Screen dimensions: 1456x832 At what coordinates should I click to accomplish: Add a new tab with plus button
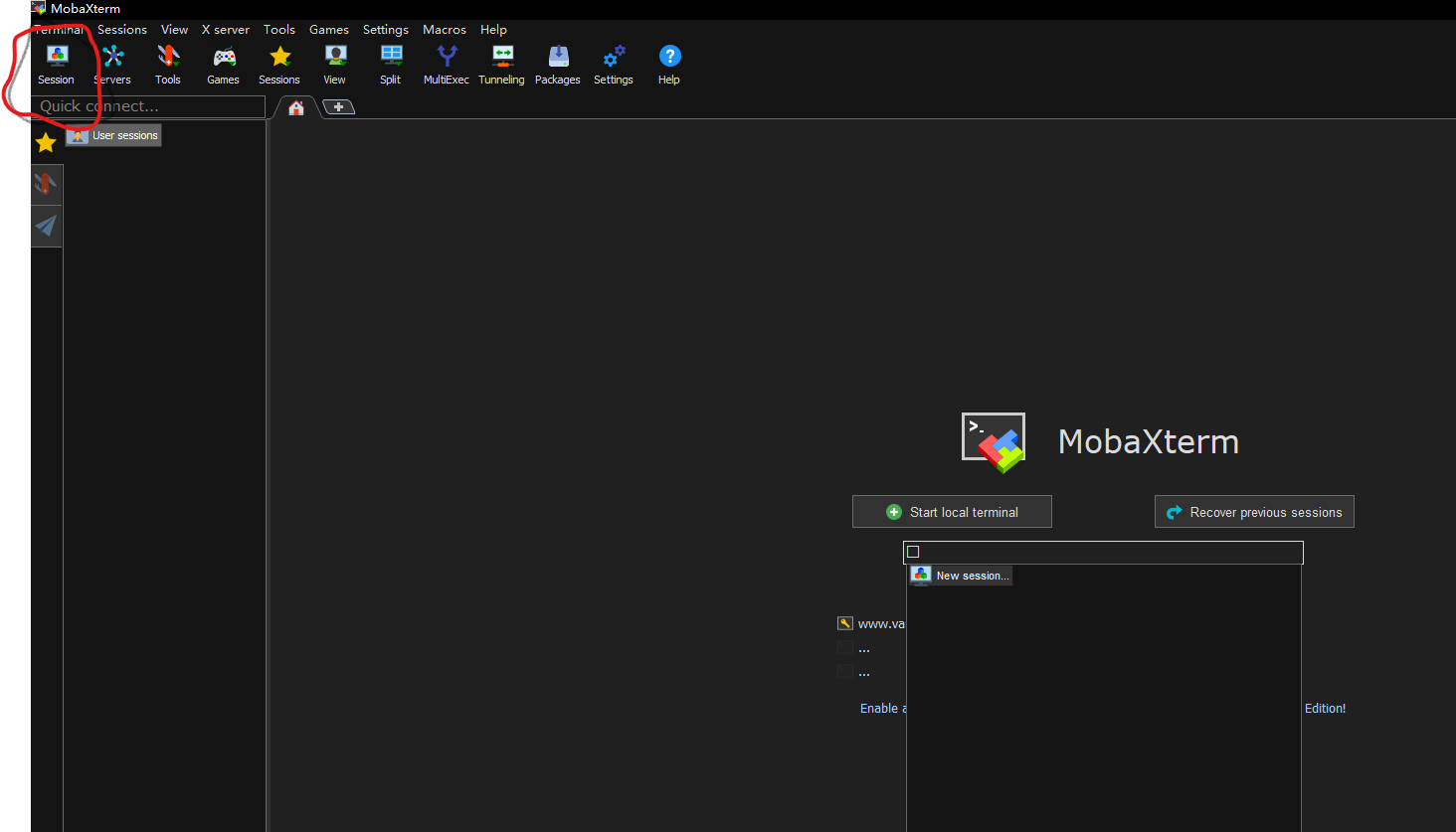(x=338, y=107)
